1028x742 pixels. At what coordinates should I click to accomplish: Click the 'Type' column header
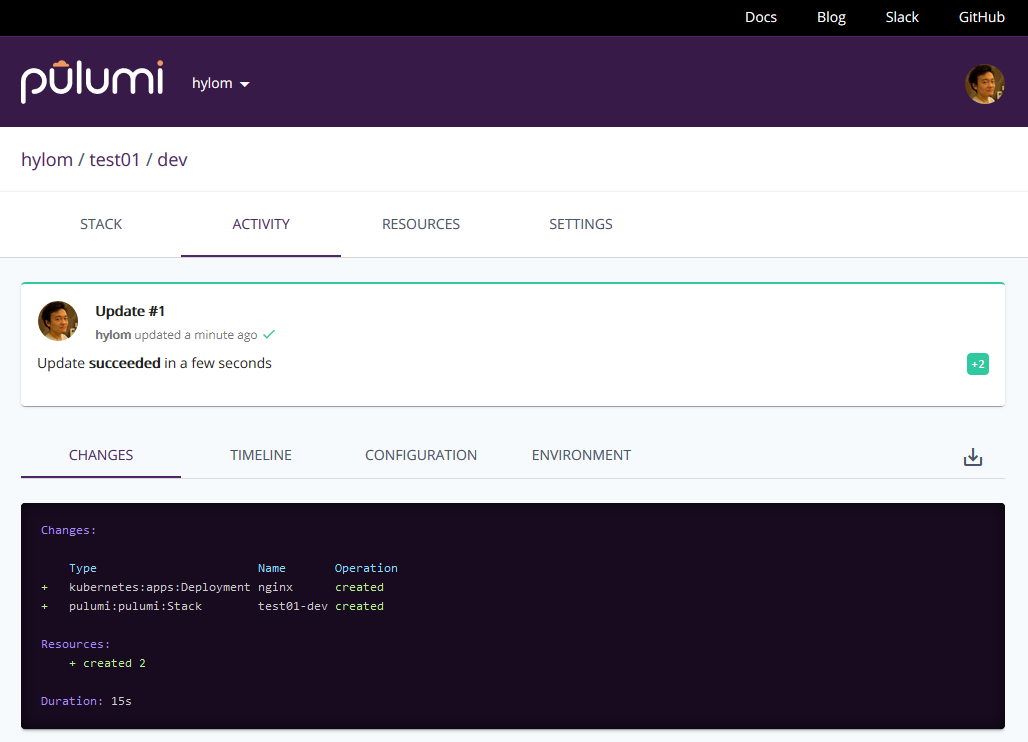83,568
